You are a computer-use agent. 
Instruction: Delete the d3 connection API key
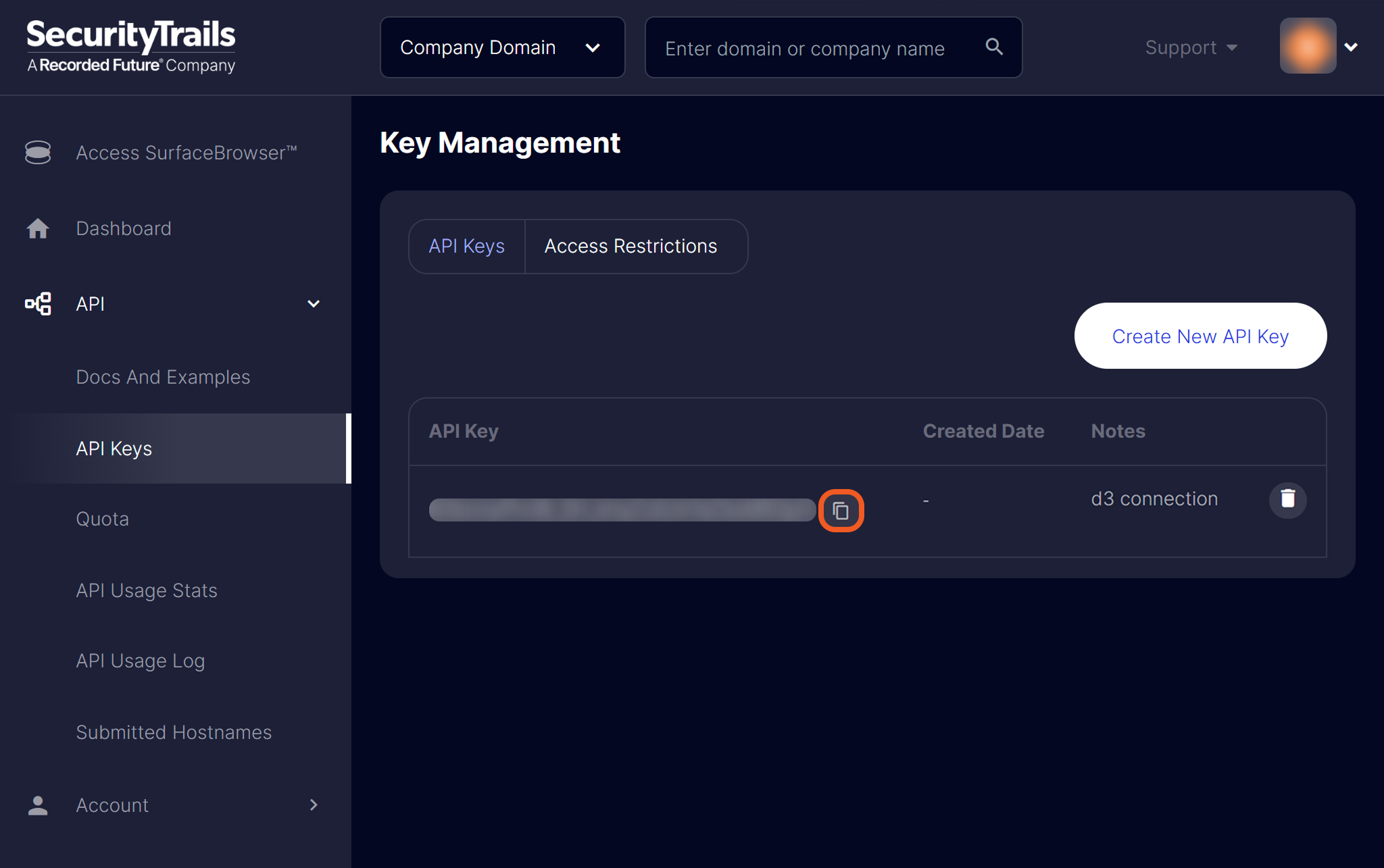1287,499
